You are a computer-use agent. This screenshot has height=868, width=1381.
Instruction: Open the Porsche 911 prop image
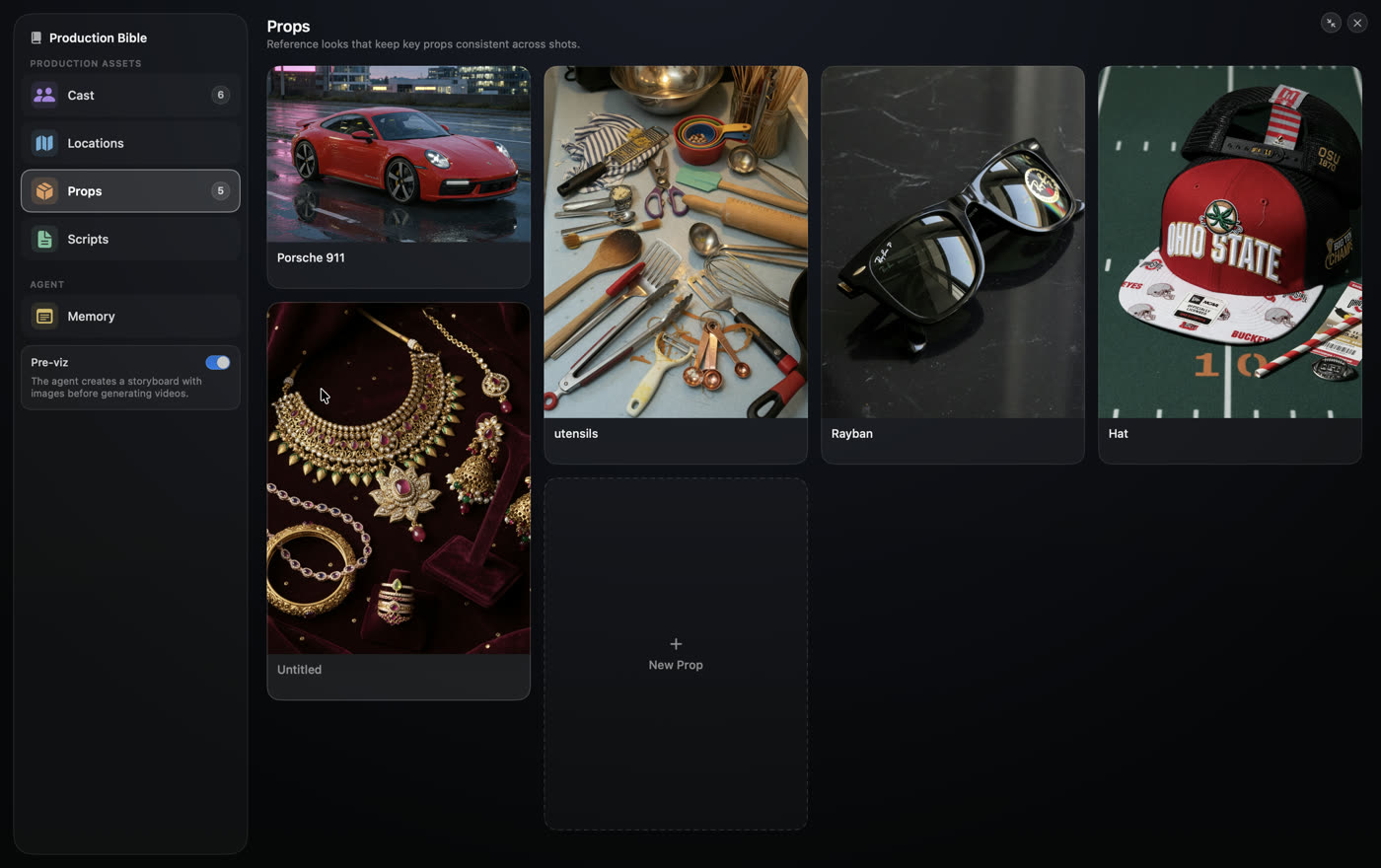(399, 154)
